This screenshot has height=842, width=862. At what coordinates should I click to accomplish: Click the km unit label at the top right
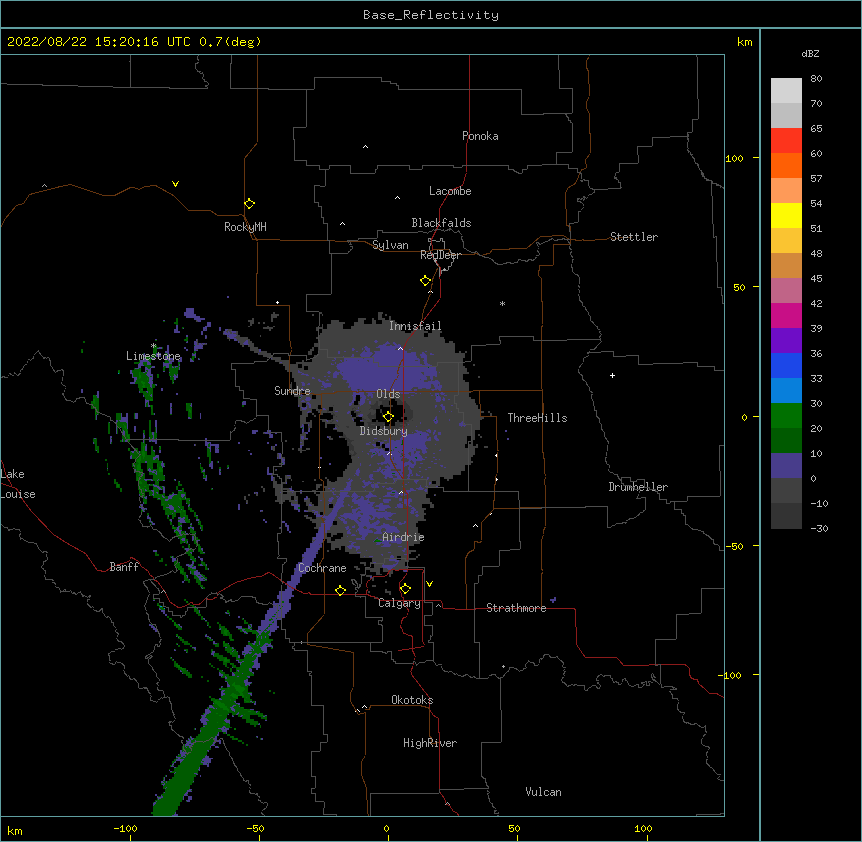coord(744,42)
